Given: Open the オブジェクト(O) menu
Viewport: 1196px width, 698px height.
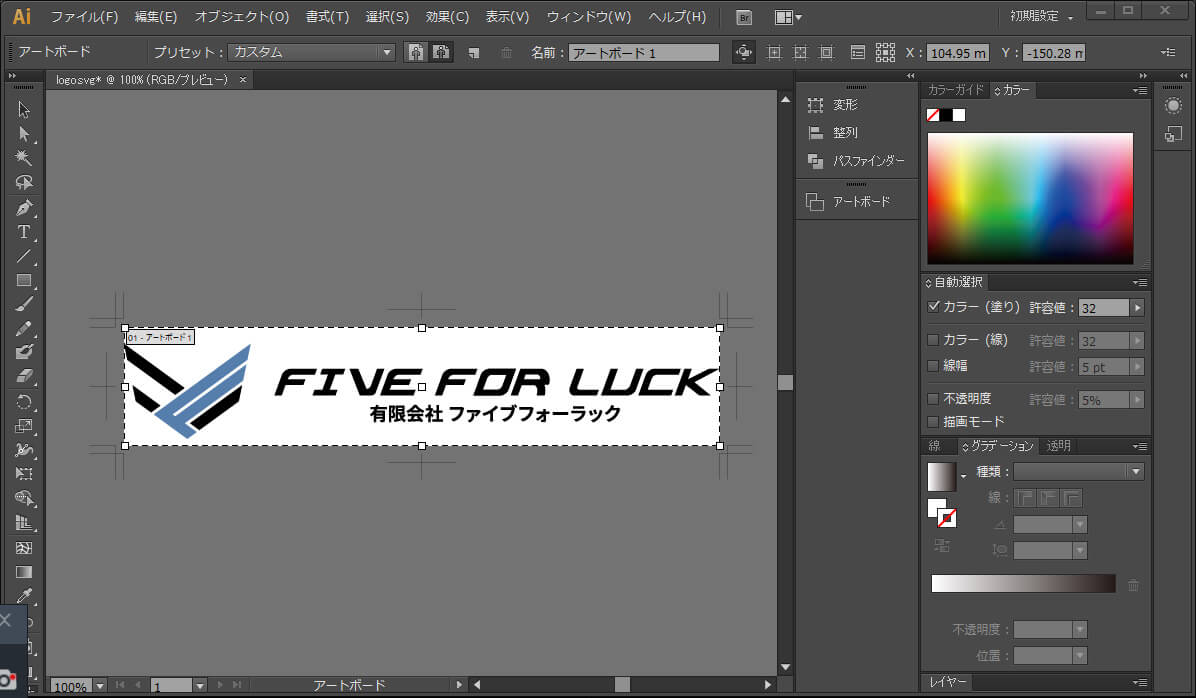Looking at the screenshot, I should tap(242, 16).
